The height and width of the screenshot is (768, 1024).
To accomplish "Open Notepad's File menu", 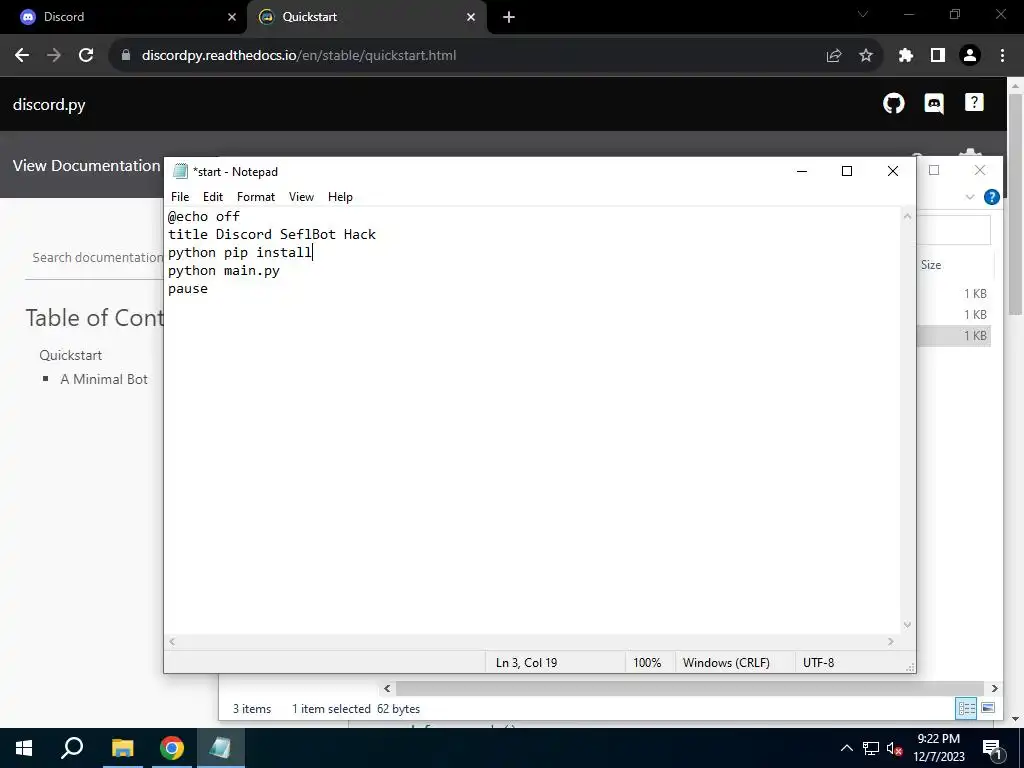I will pyautogui.click(x=180, y=197).
